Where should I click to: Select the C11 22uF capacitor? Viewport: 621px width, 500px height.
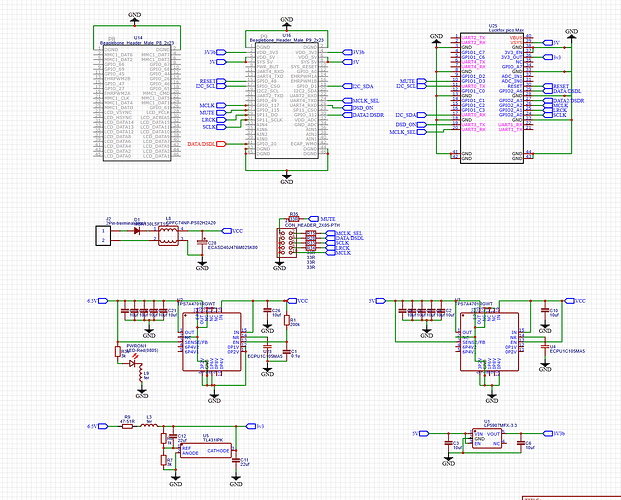(x=236, y=460)
